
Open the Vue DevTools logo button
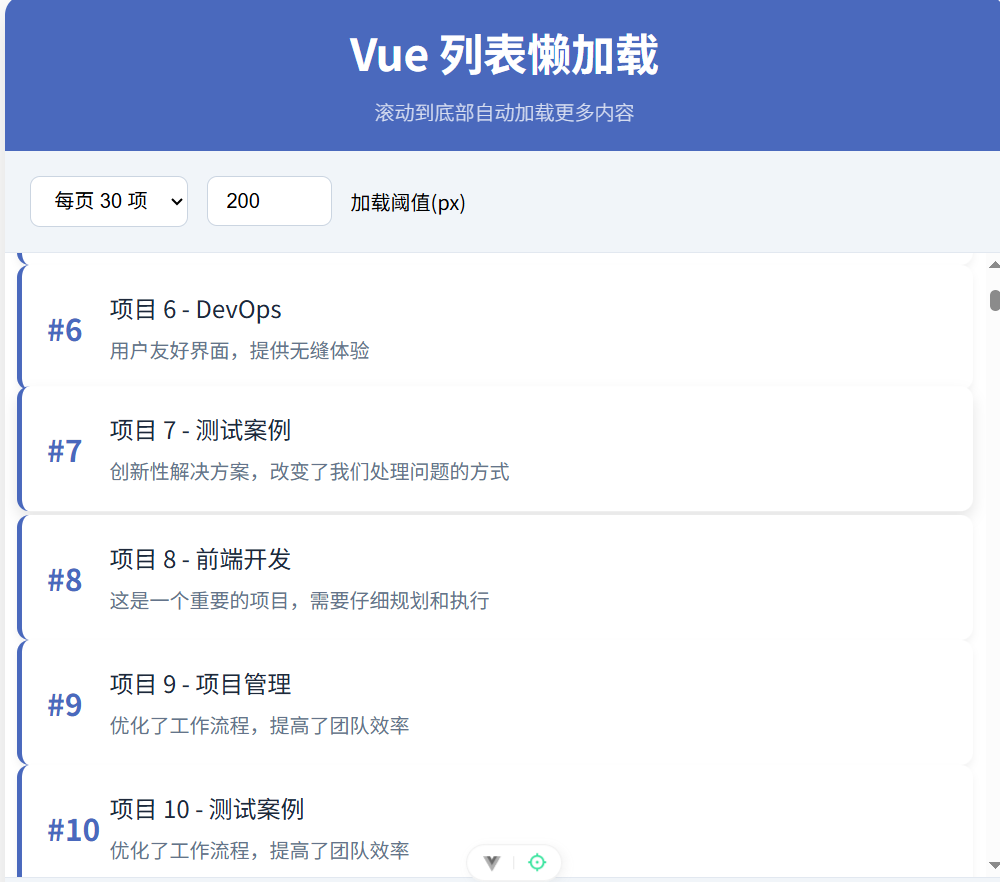pyautogui.click(x=491, y=862)
